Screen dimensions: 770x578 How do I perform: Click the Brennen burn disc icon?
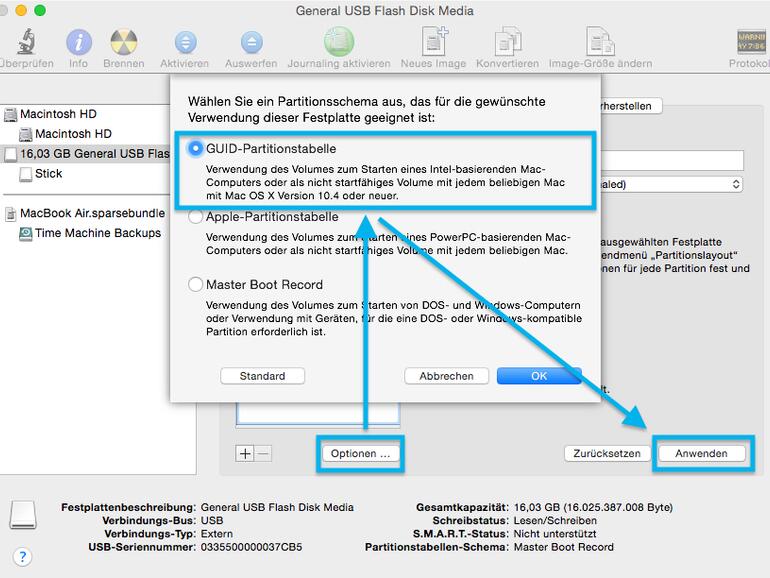[124, 42]
